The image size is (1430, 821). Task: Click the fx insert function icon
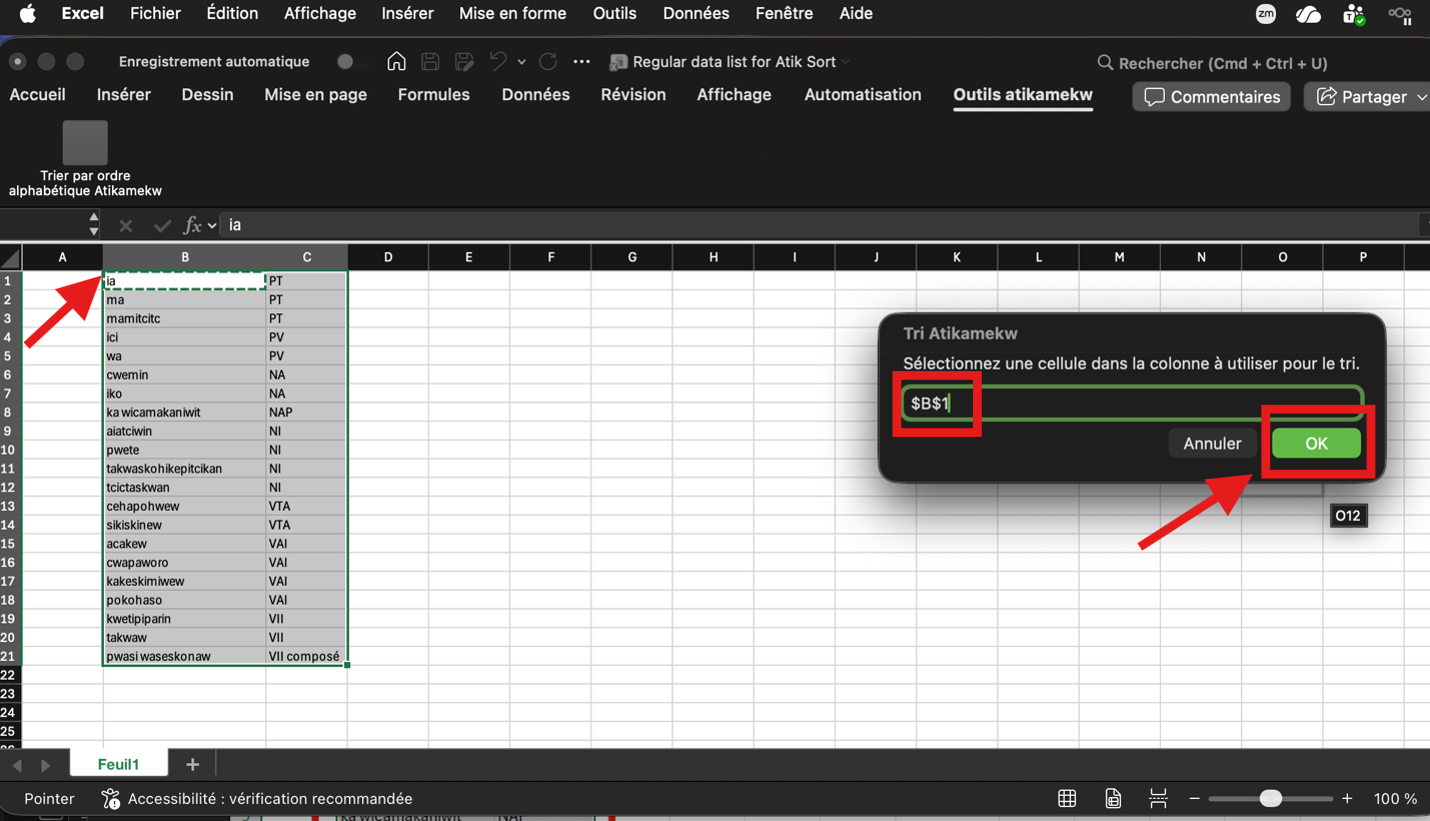coord(192,225)
